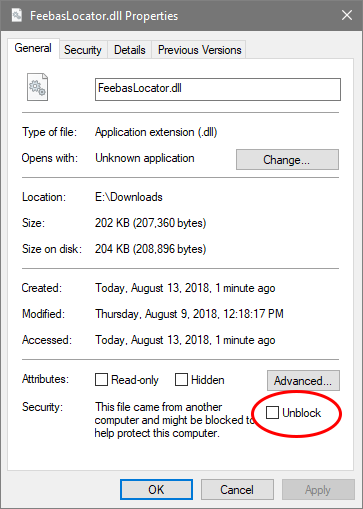This screenshot has width=363, height=509.
Task: Click the E:\Downloads location text
Action: coord(129,197)
